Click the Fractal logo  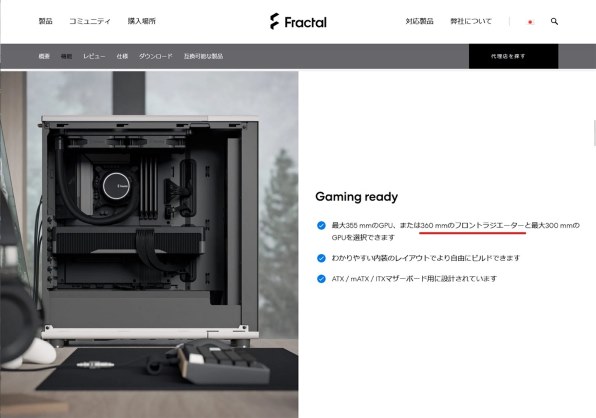coord(298,22)
